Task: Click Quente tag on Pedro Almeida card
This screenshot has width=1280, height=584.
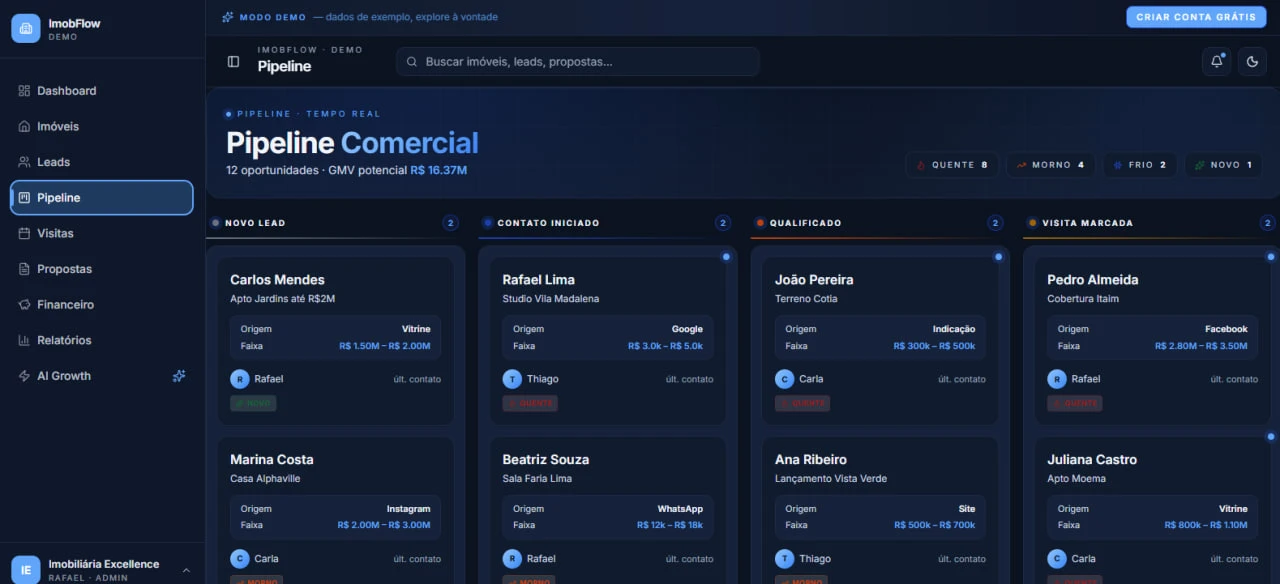Action: pos(1075,404)
